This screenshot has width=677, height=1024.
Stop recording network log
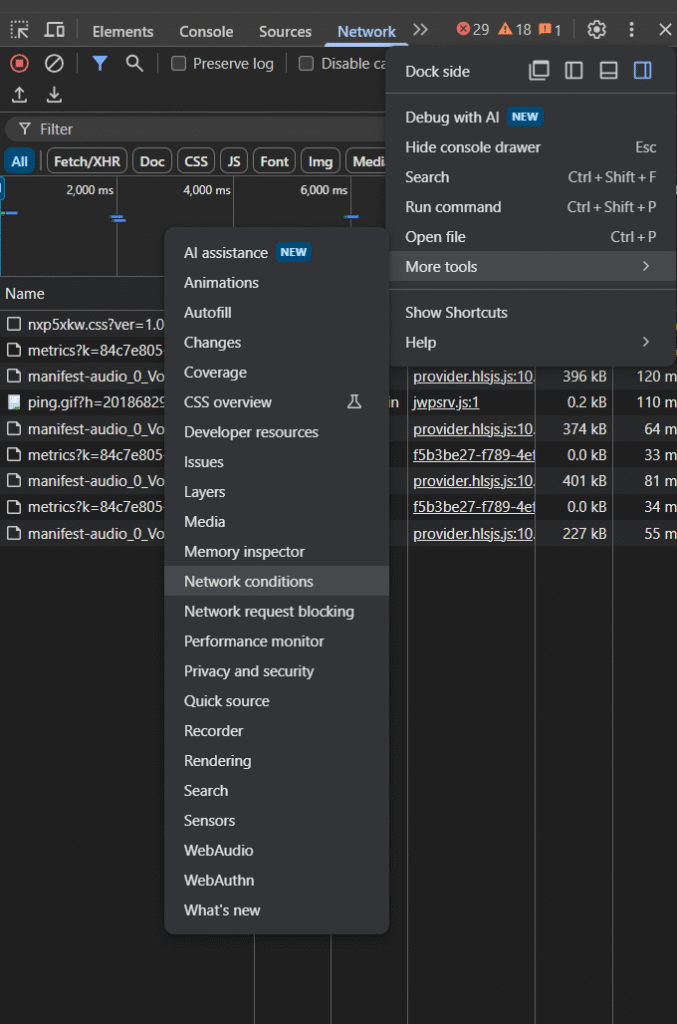point(19,63)
